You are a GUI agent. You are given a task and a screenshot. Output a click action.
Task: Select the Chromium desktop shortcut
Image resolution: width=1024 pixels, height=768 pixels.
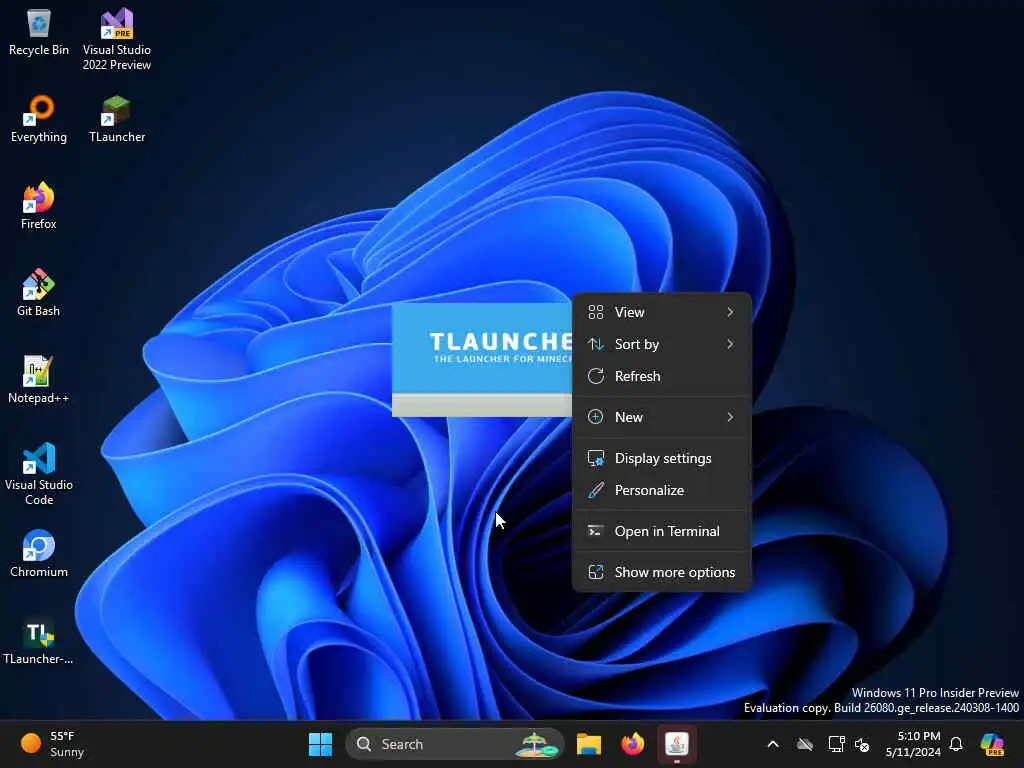[39, 554]
